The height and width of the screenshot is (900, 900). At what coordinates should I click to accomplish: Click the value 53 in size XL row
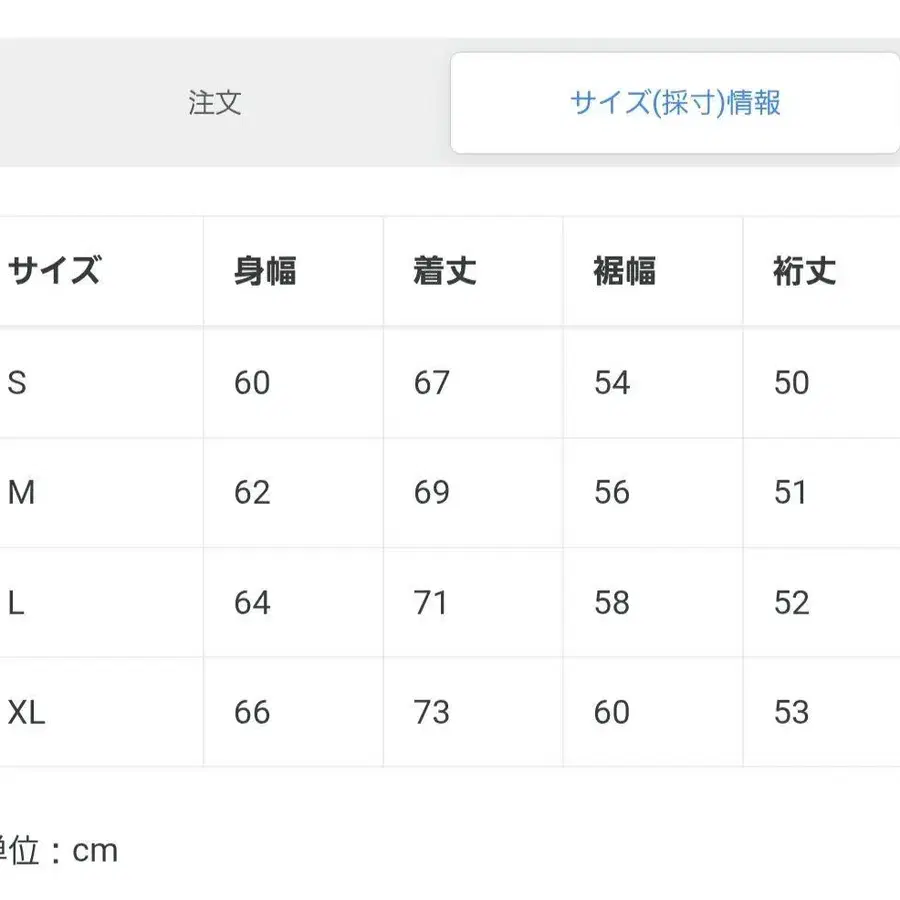791,713
